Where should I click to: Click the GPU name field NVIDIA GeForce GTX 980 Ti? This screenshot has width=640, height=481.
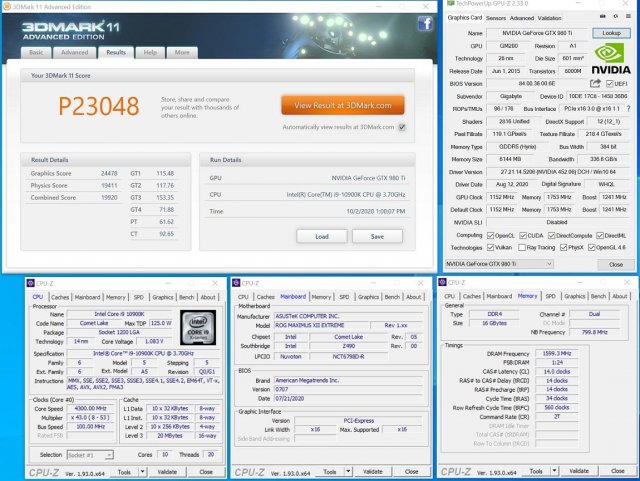pyautogui.click(x=537, y=33)
